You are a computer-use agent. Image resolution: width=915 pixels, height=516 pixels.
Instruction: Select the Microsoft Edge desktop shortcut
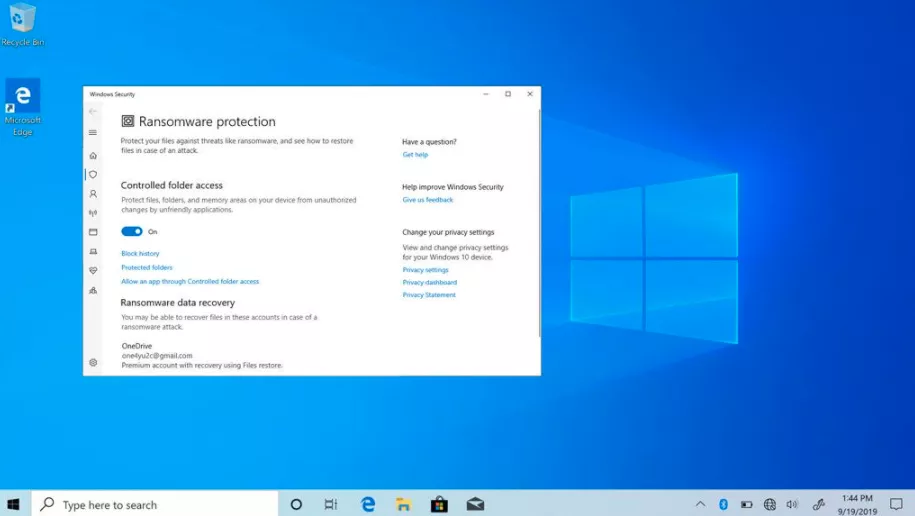pyautogui.click(x=23, y=107)
